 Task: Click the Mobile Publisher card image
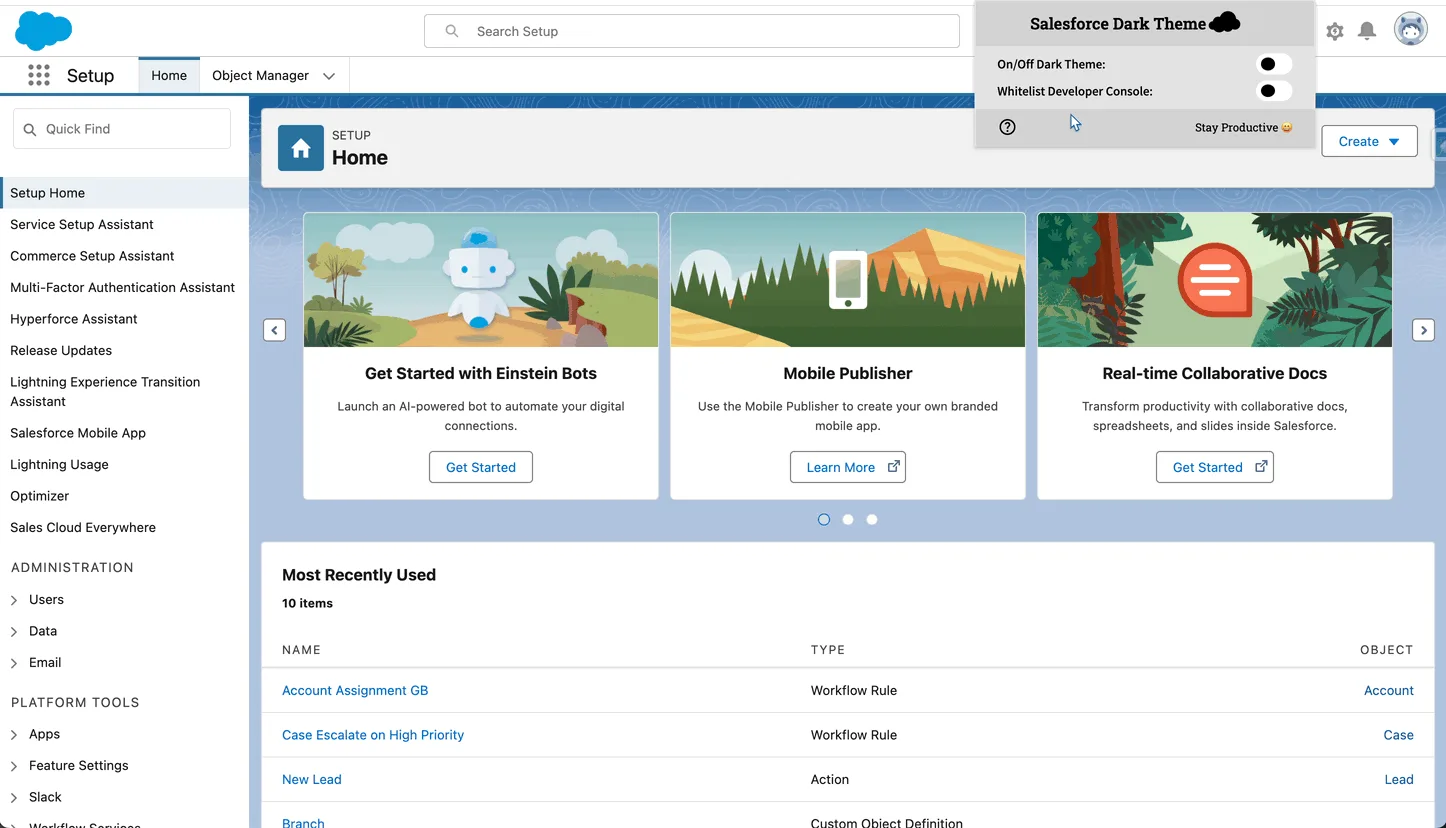click(x=848, y=280)
